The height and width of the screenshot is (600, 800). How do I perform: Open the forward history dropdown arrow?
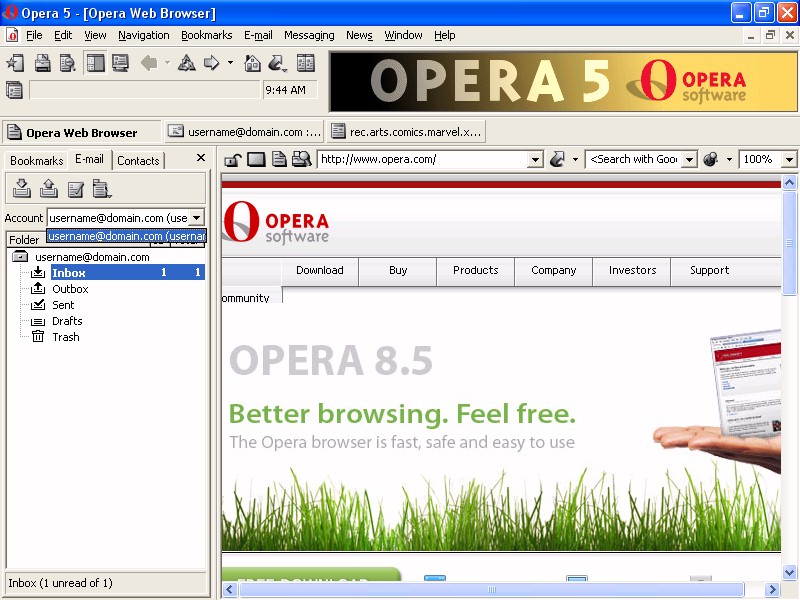pyautogui.click(x=230, y=63)
